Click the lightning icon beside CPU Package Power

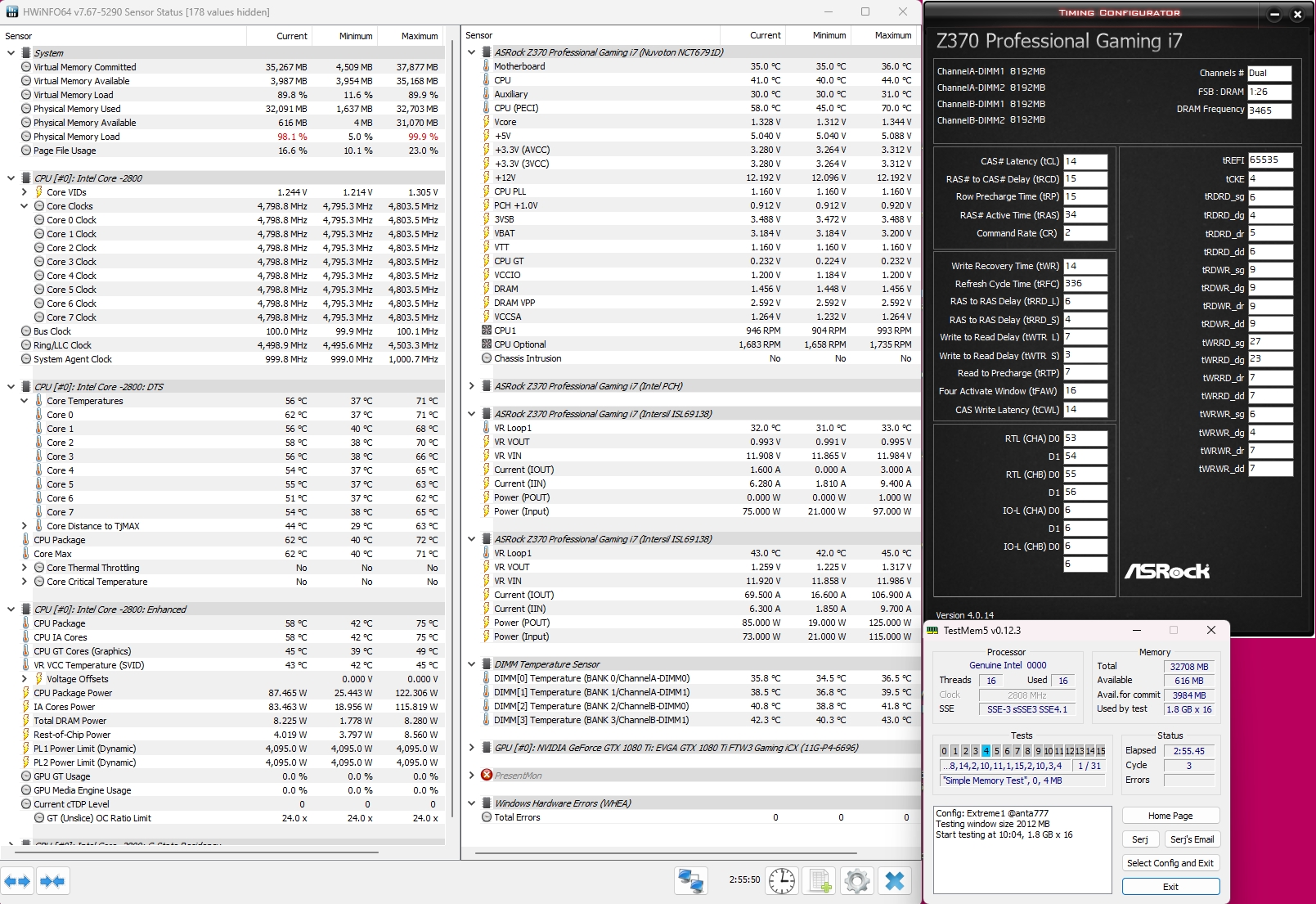point(26,693)
